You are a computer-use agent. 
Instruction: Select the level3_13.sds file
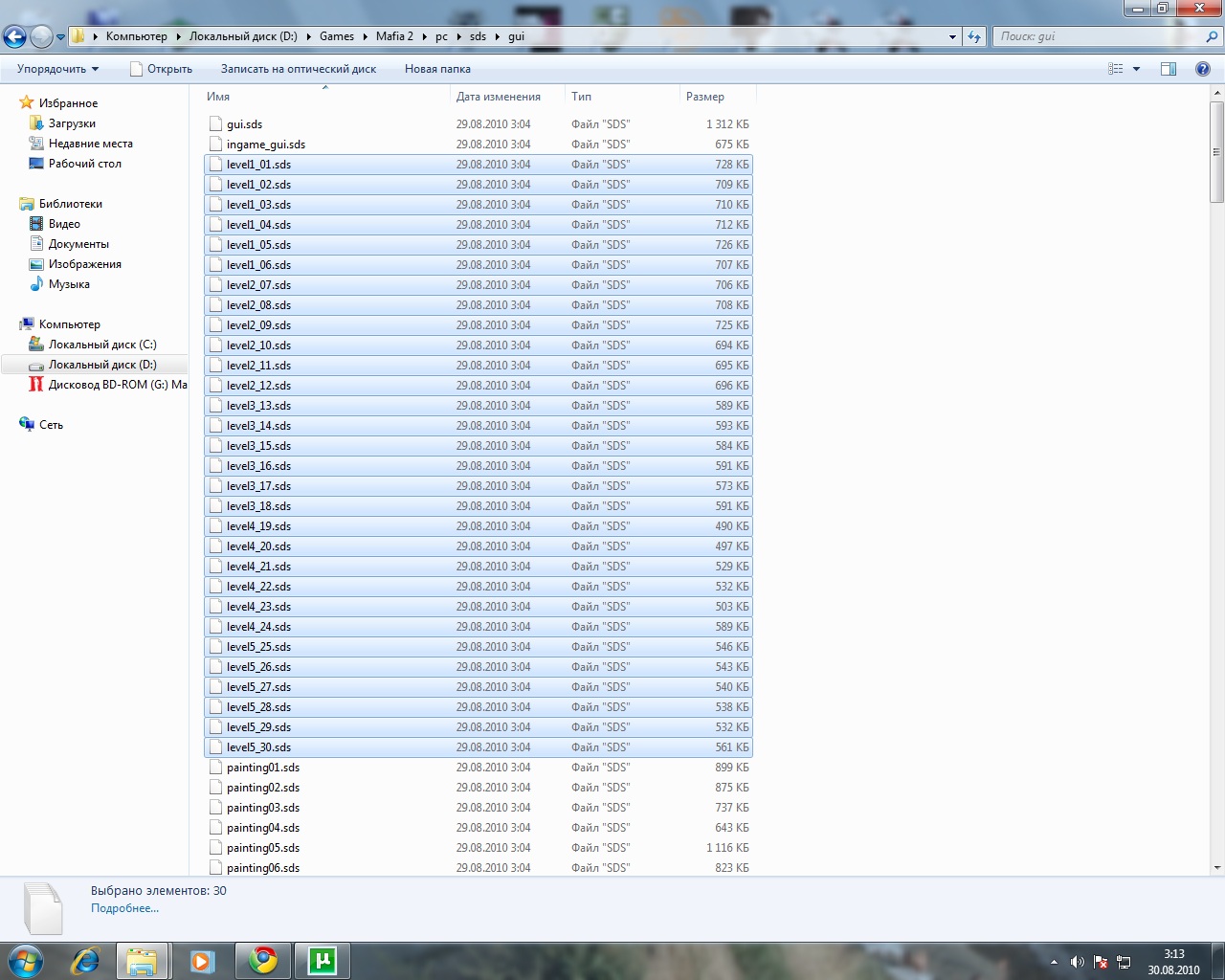click(479, 406)
